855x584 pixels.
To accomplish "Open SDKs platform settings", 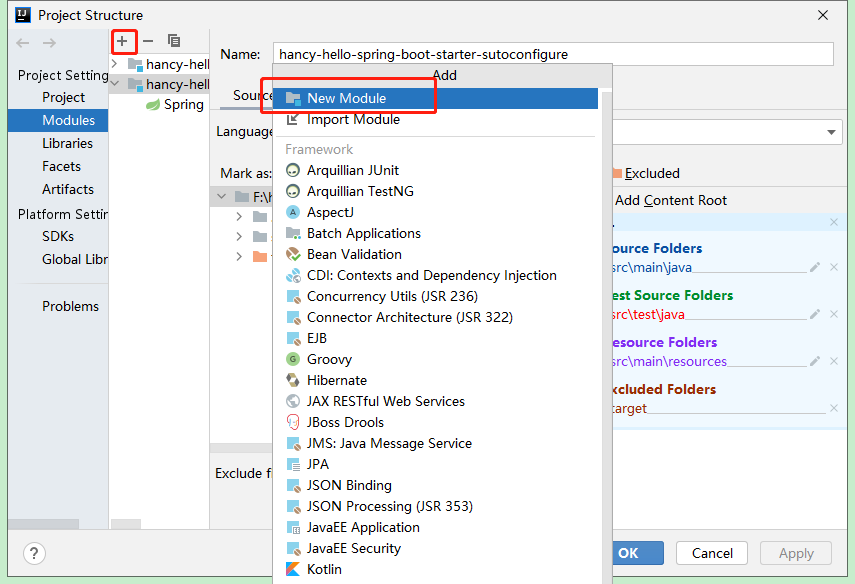I will 58,236.
